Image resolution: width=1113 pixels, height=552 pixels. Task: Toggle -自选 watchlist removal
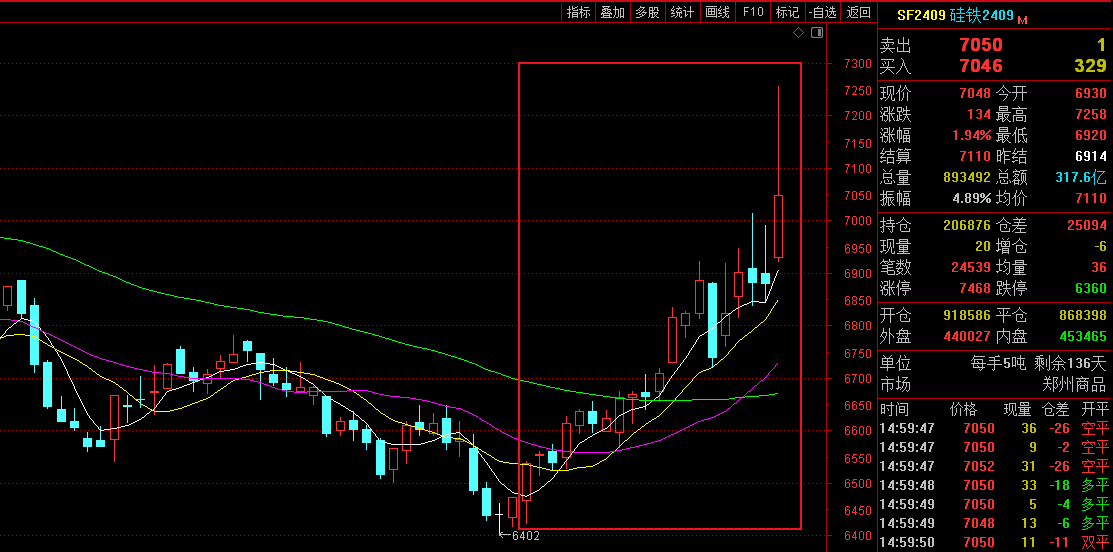pyautogui.click(x=822, y=12)
